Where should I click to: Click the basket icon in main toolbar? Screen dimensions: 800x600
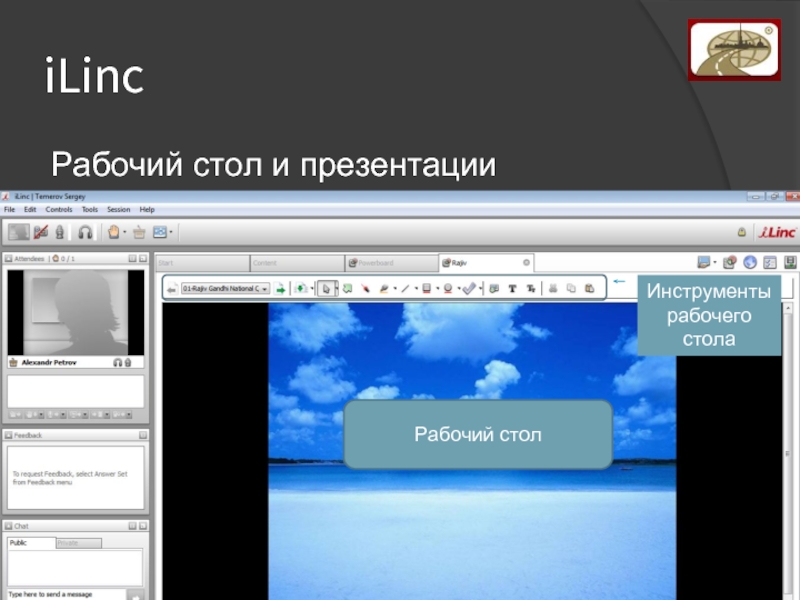[x=139, y=233]
